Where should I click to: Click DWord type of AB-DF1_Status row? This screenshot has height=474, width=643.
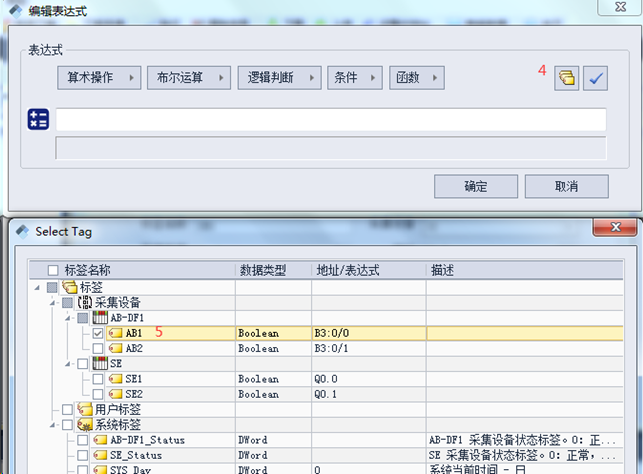coord(253,440)
